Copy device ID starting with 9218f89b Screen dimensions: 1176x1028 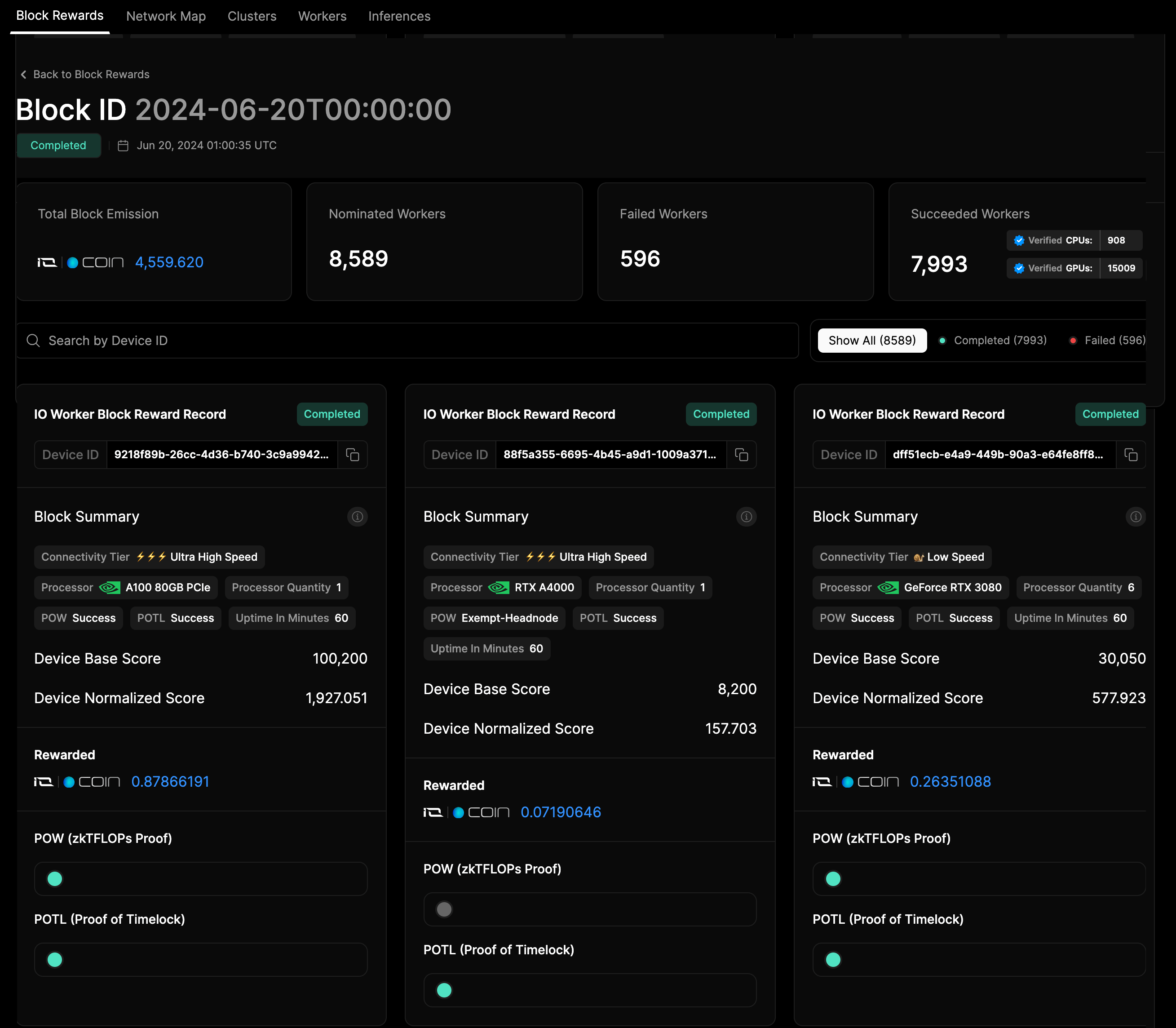point(353,455)
